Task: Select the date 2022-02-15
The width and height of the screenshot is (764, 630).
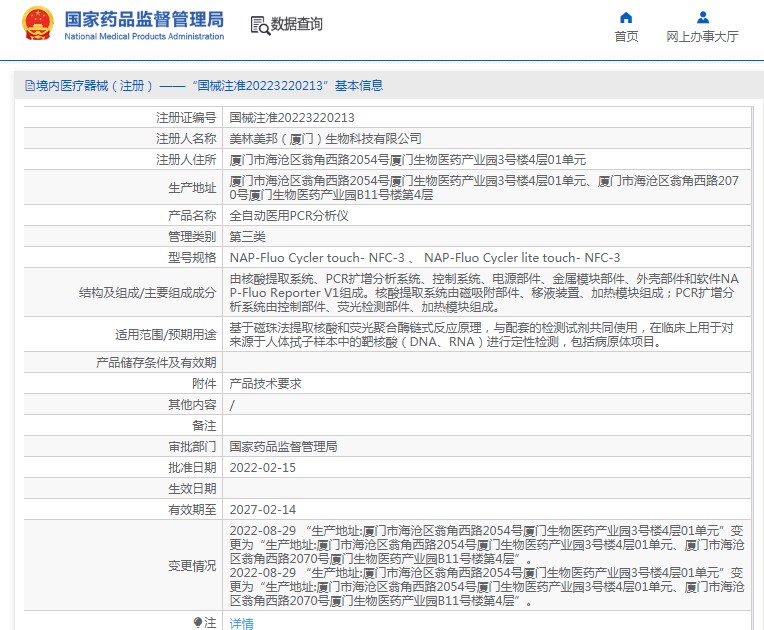Action: (263, 467)
